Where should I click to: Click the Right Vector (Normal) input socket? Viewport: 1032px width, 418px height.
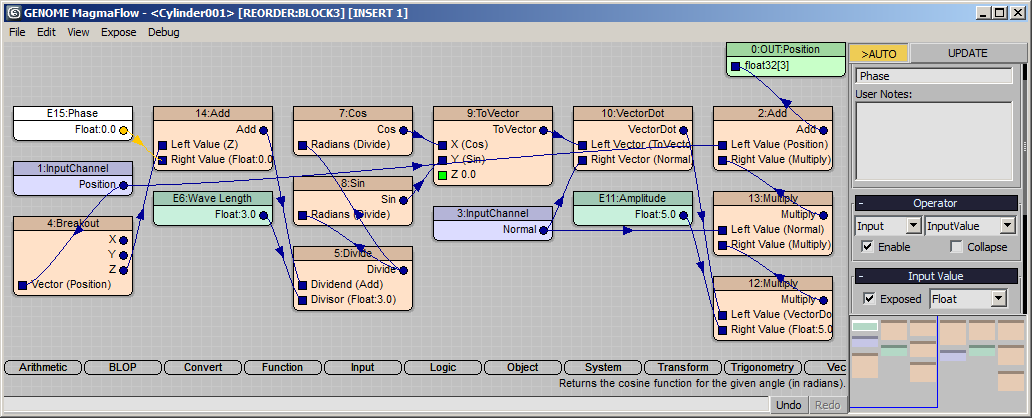(582, 159)
